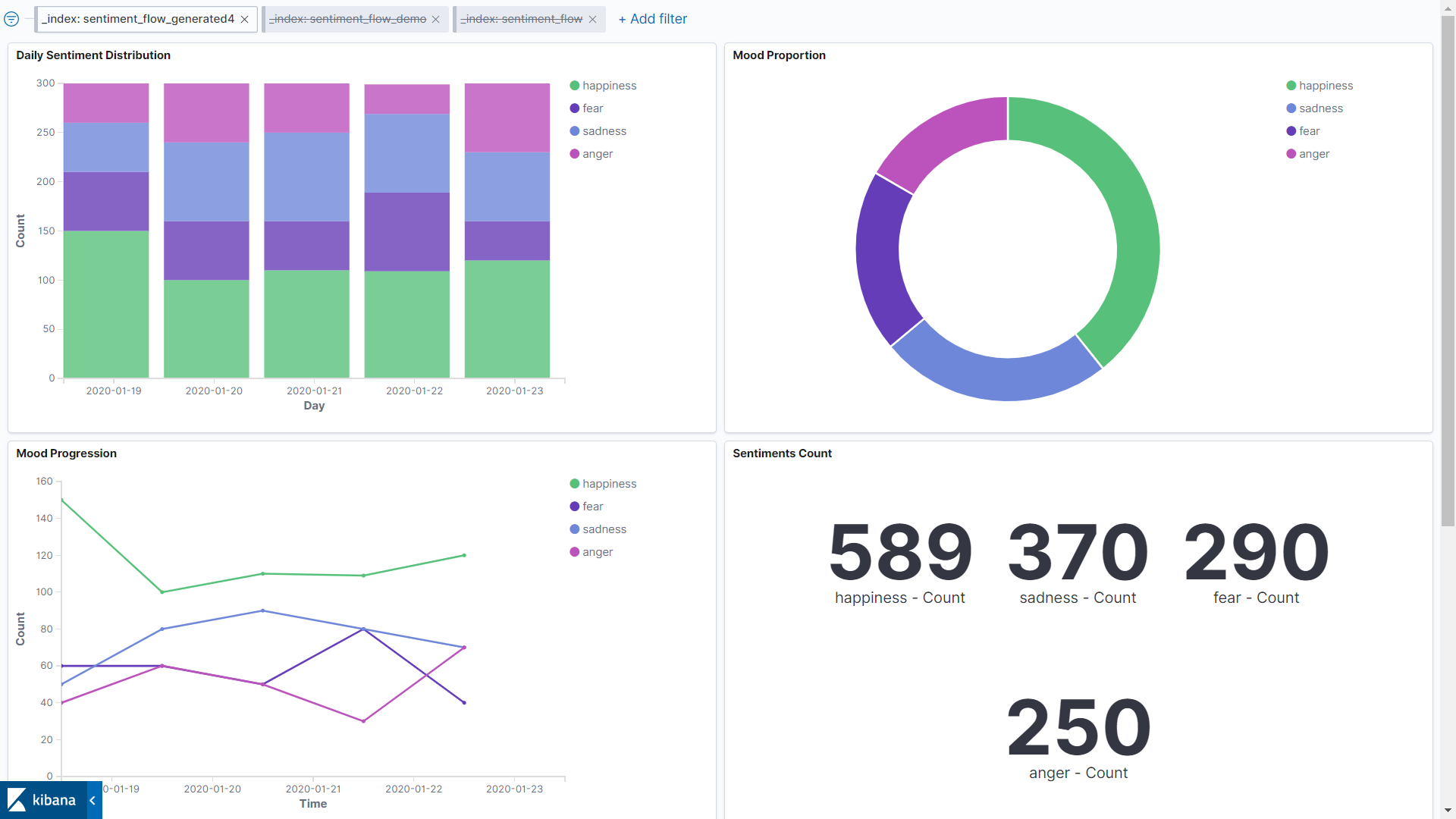The image size is (1456, 819).
Task: Toggle anger series in Mood Progression legend
Action: click(x=597, y=552)
